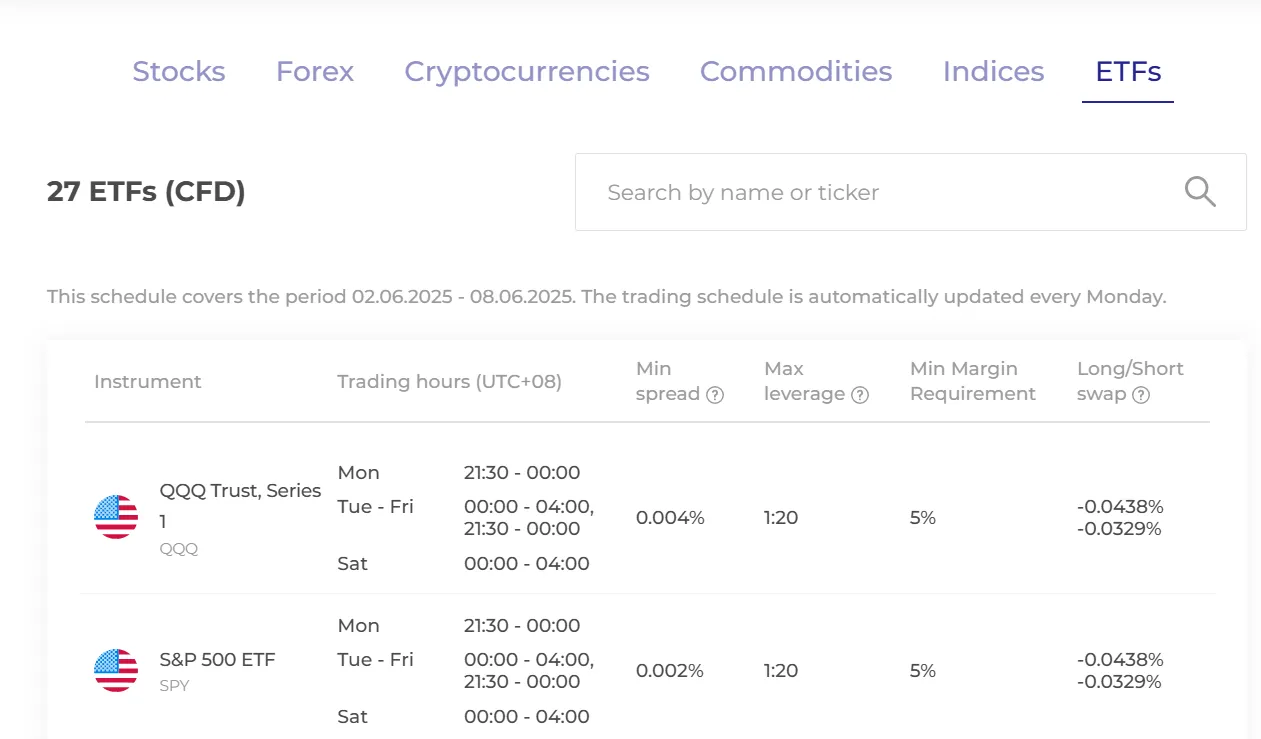The width and height of the screenshot is (1261, 739).
Task: Click the Min spread help icon
Action: pos(715,395)
